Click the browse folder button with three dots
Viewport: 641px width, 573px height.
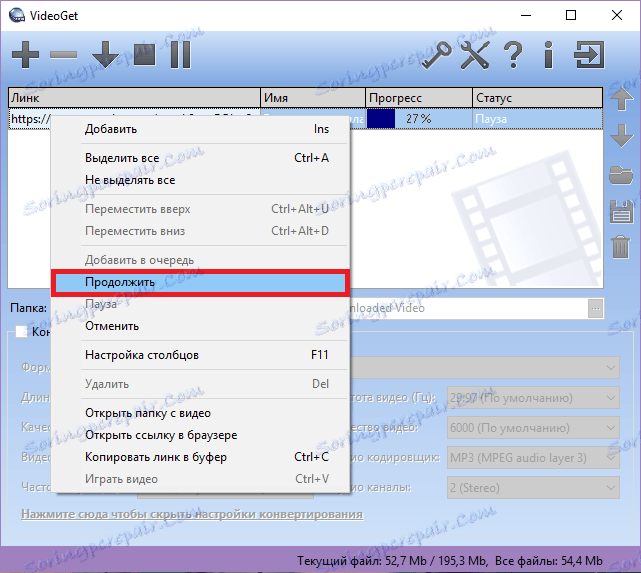[596, 309]
